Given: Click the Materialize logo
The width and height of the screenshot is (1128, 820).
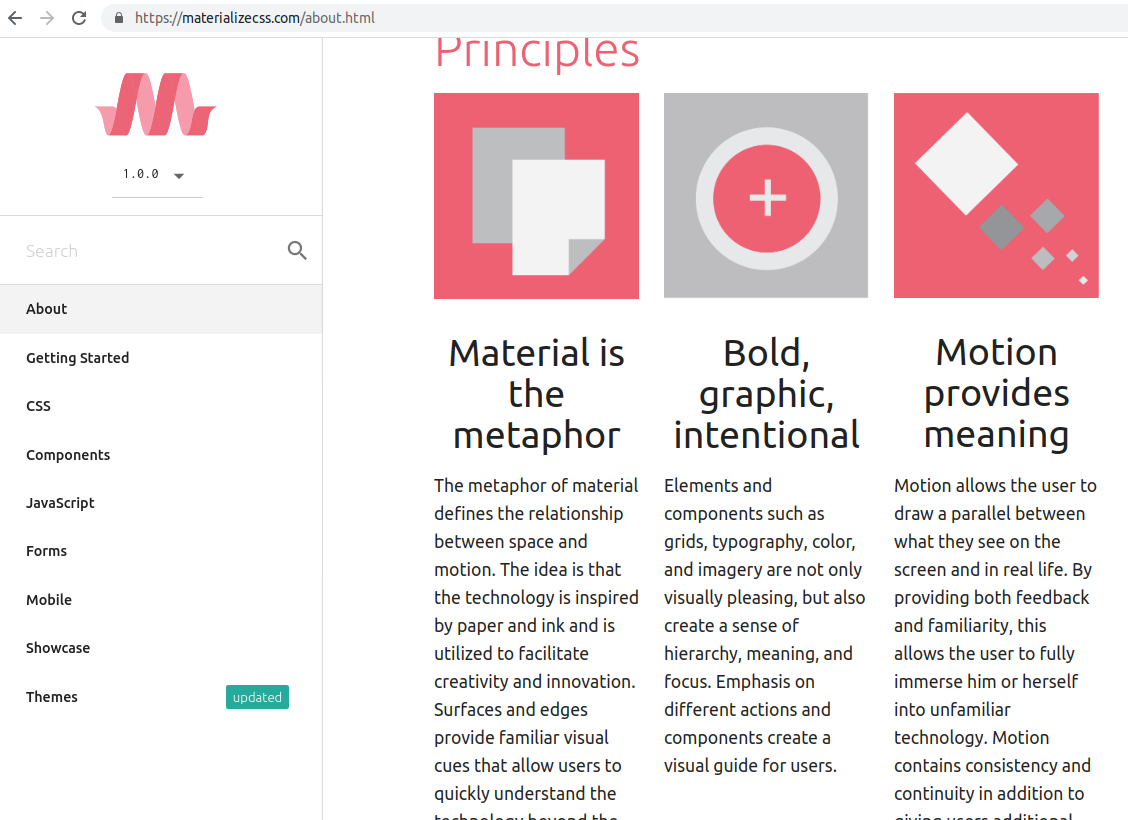Looking at the screenshot, I should [155, 103].
